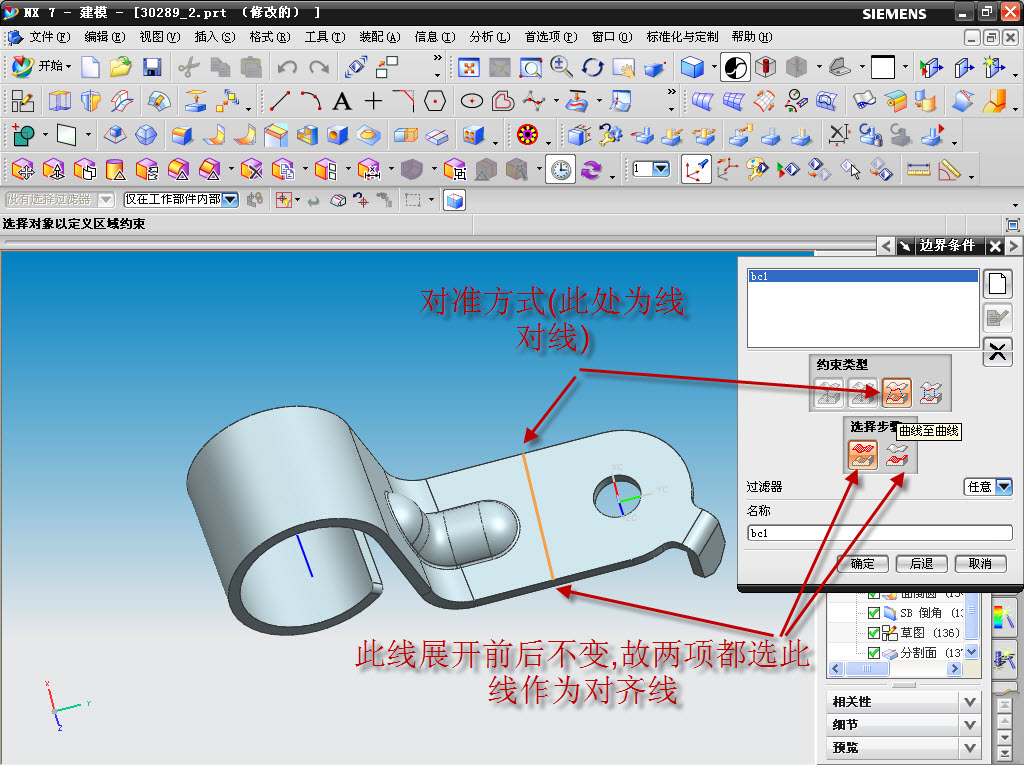The height and width of the screenshot is (766, 1024).
Task: Select 草图 (136) tree item
Action: 930,632
